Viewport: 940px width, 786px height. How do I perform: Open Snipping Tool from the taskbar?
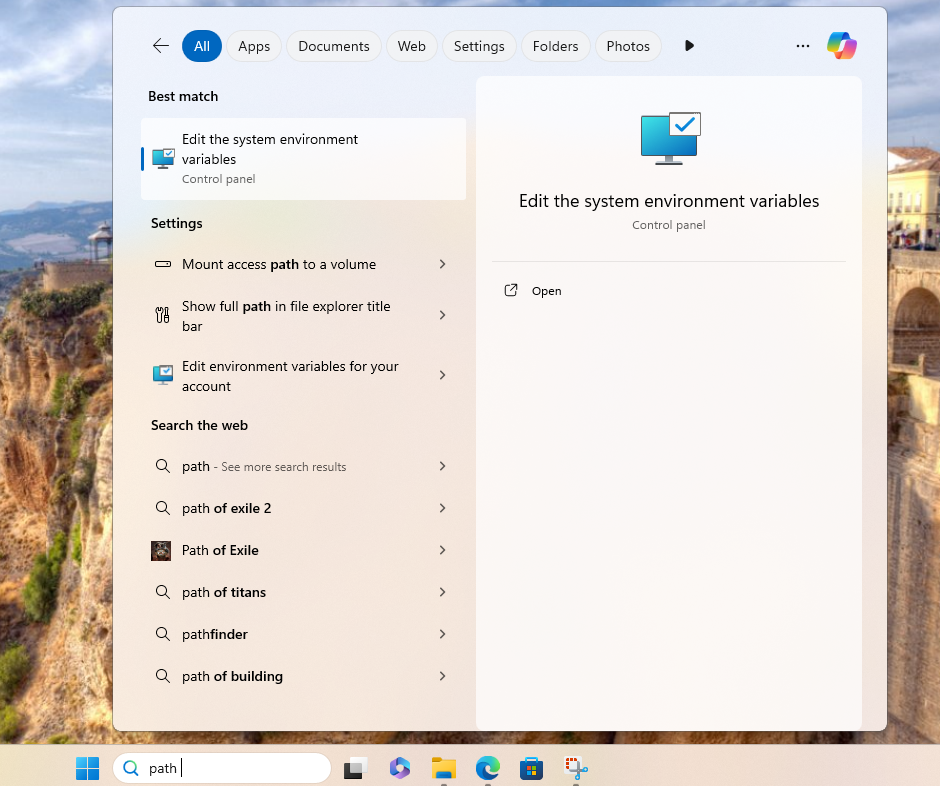(x=576, y=768)
